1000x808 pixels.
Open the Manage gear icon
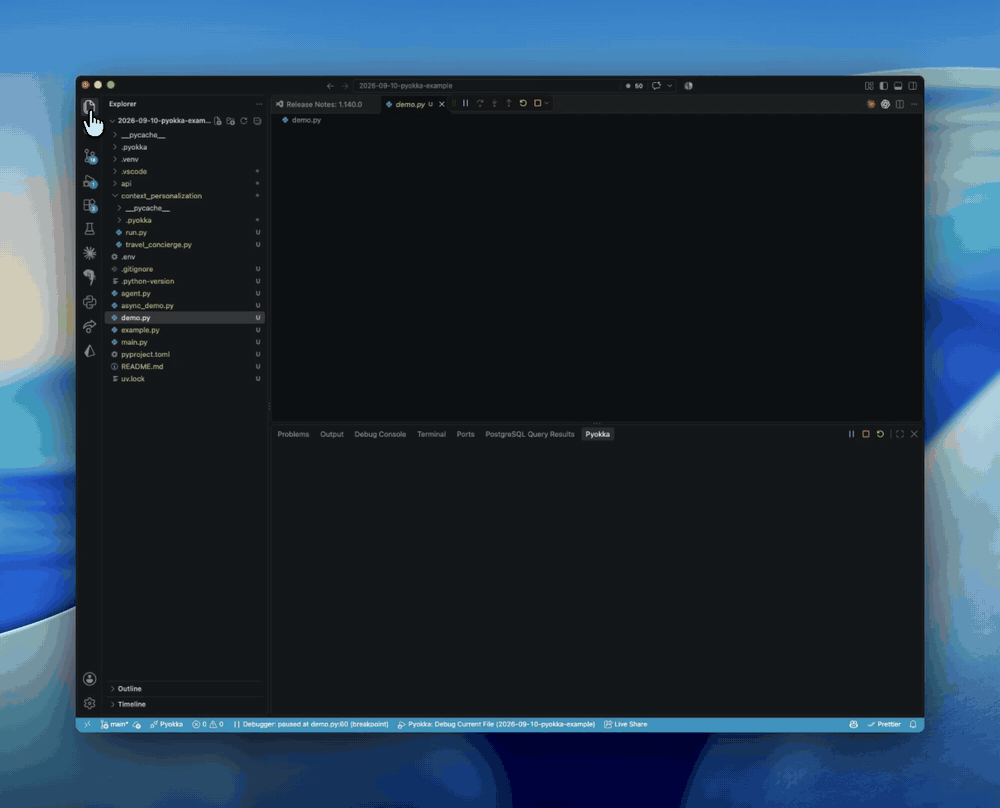89,703
